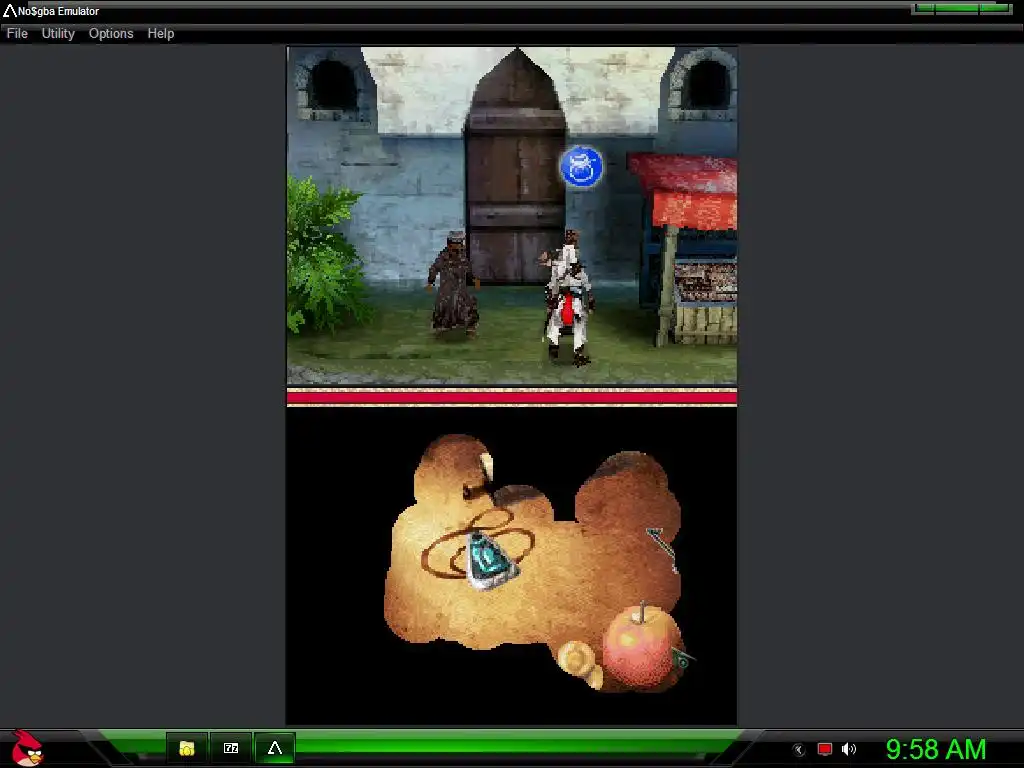Open the Help menu
Screen dimensions: 1024x768
click(161, 33)
